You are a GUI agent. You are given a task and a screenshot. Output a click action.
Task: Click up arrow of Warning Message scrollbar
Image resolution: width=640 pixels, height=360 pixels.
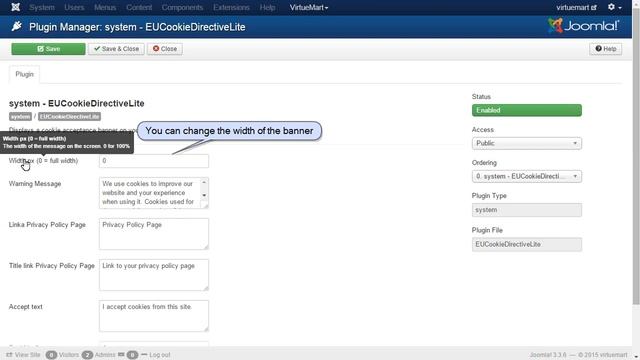(x=204, y=182)
